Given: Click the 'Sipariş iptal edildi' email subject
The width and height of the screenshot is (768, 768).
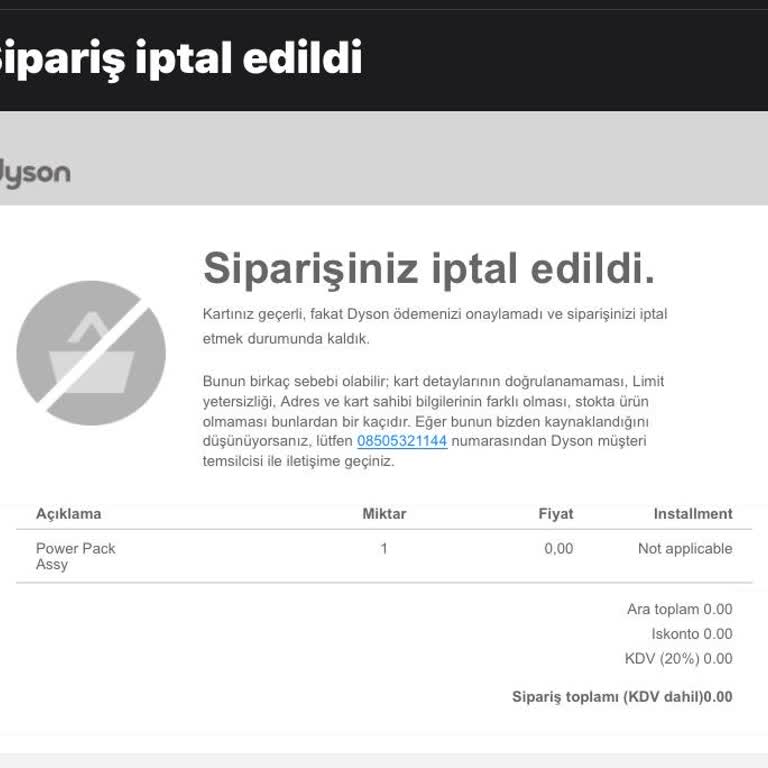Looking at the screenshot, I should [x=181, y=58].
